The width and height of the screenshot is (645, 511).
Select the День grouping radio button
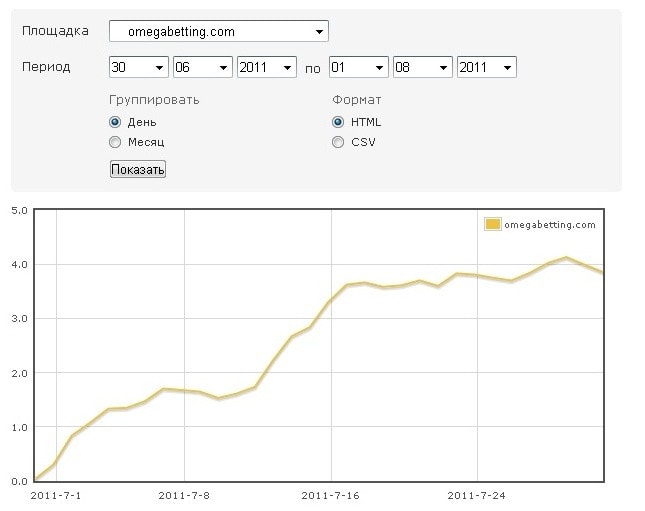pyautogui.click(x=115, y=122)
